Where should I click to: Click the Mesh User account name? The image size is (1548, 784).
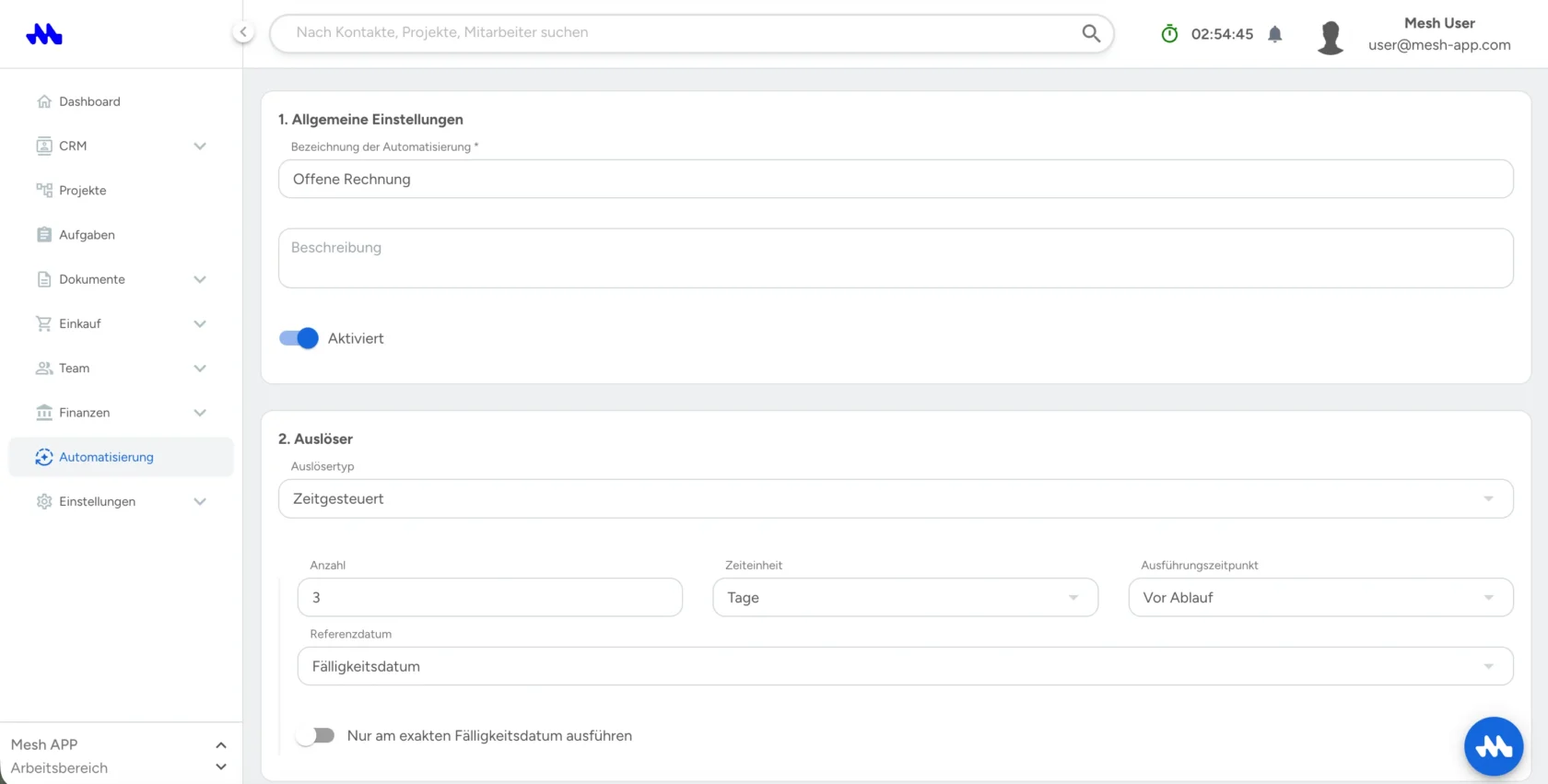(x=1439, y=23)
